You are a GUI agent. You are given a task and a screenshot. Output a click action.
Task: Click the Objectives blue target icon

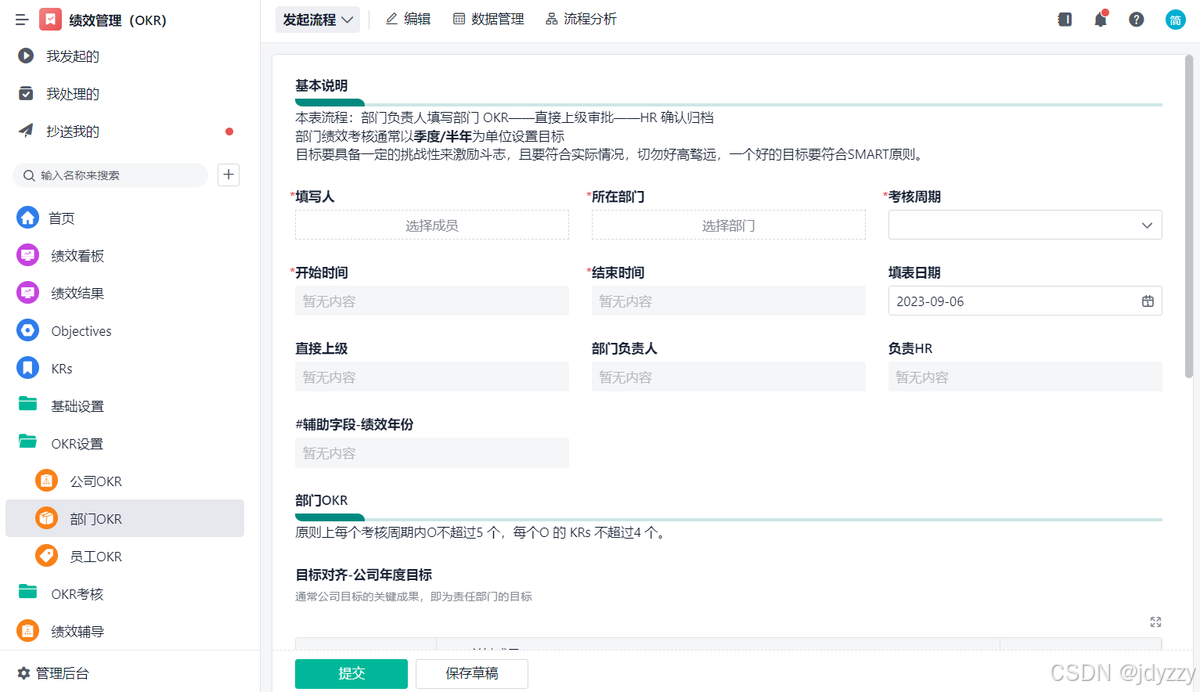[28, 331]
